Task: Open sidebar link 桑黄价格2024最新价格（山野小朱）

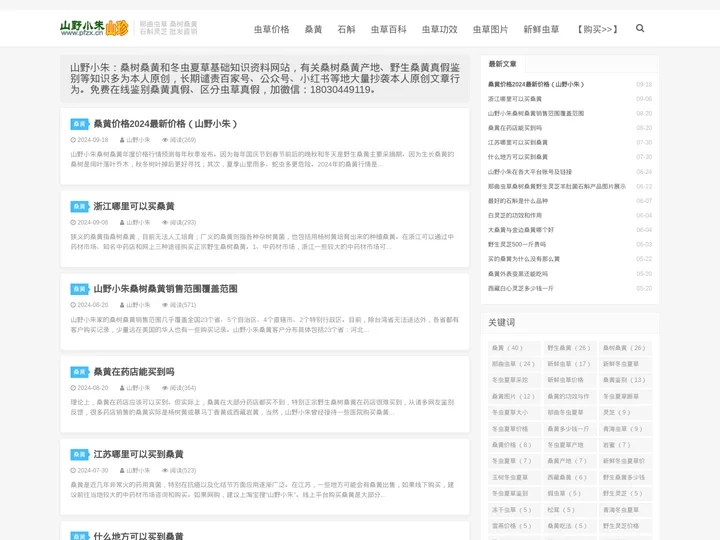Action: 535,84
